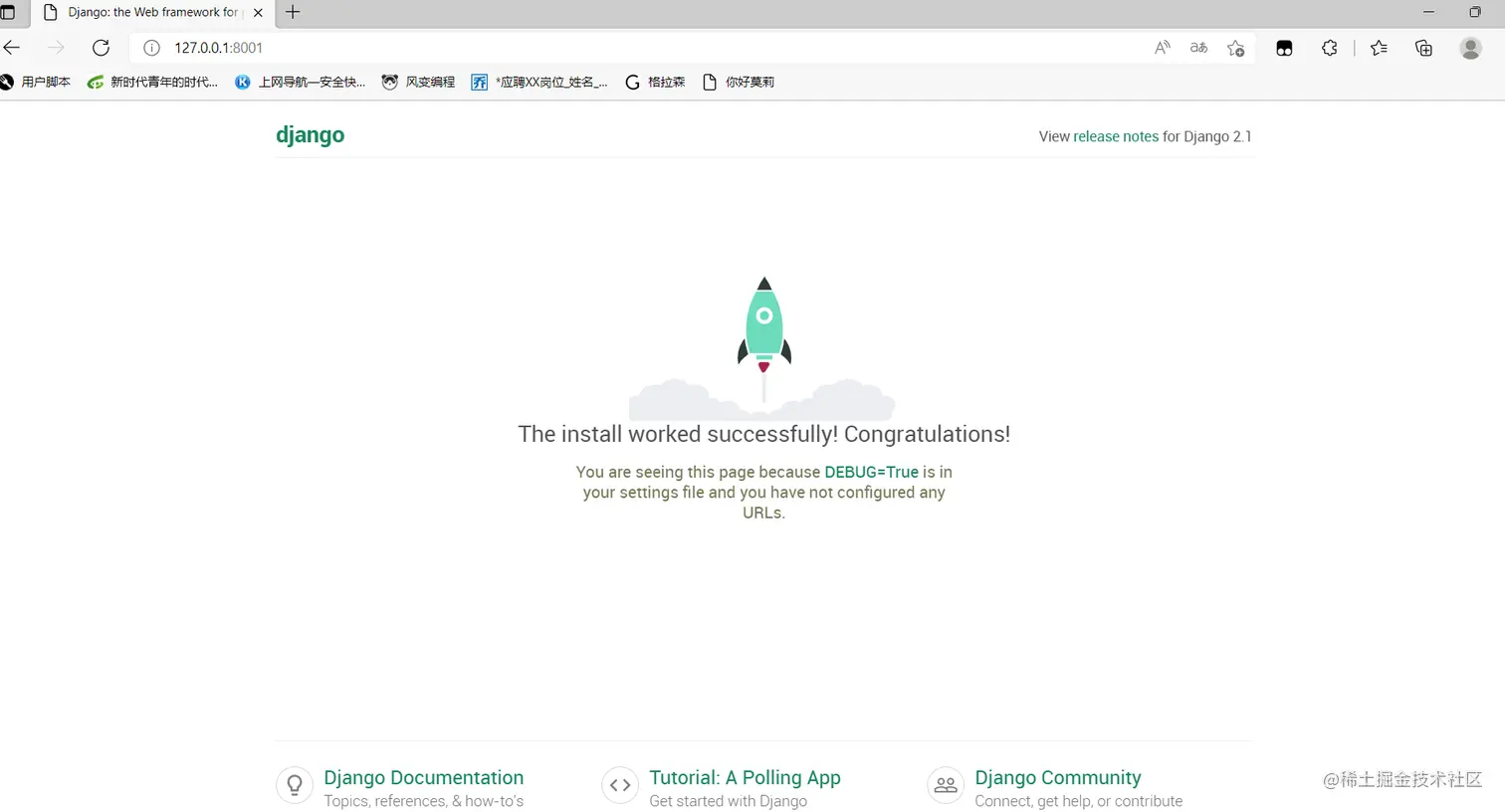The image size is (1505, 812).
Task: Click "The install worked successfully! Congratulations!" heading
Action: click(764, 434)
